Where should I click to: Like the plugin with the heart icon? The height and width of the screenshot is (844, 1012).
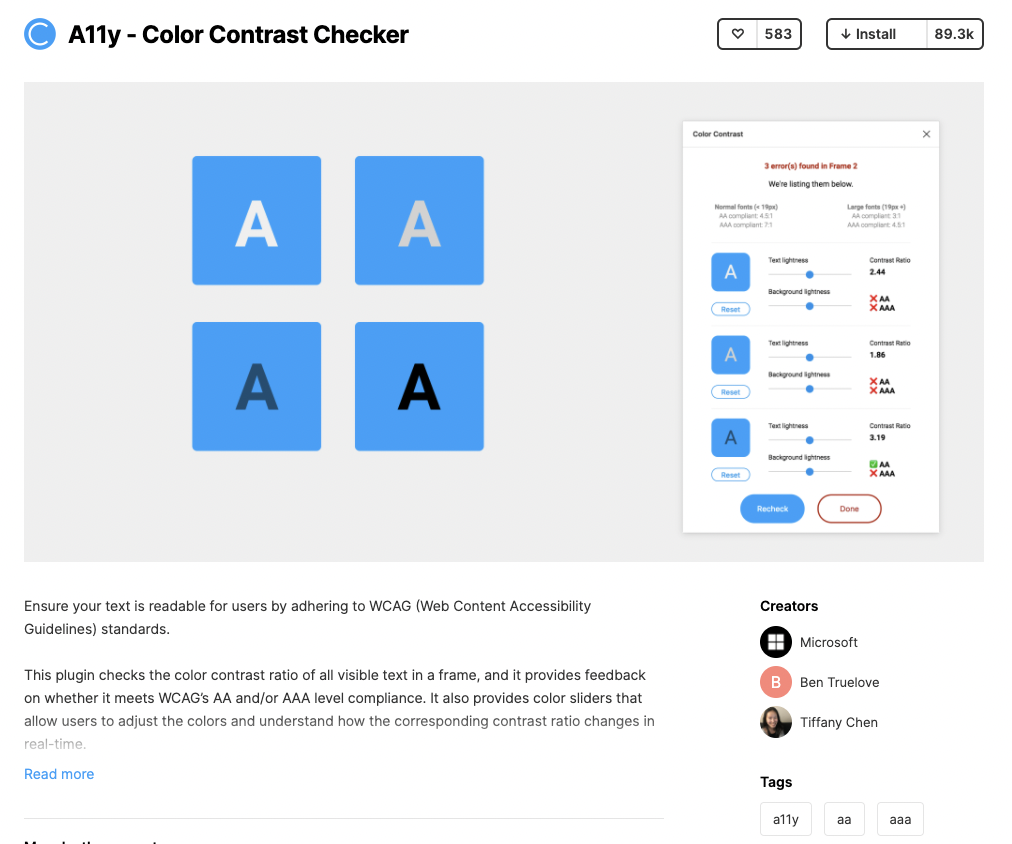(738, 34)
